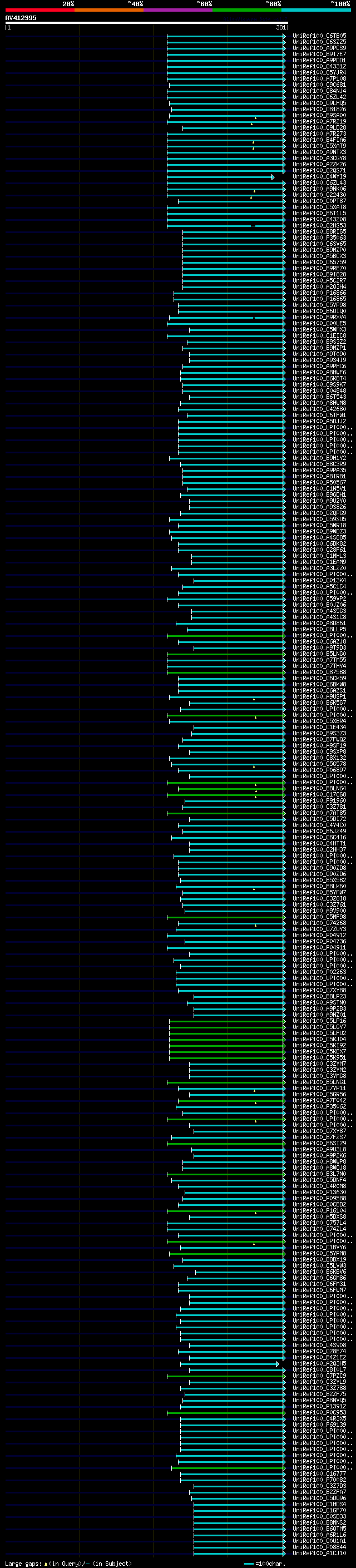Click hit label UniRef100_P35063
The height and width of the screenshot is (1568, 356).
pos(319,238)
